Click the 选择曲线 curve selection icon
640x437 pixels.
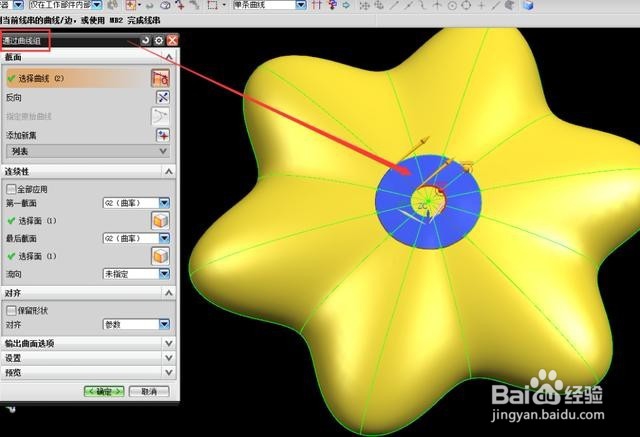tap(160, 78)
